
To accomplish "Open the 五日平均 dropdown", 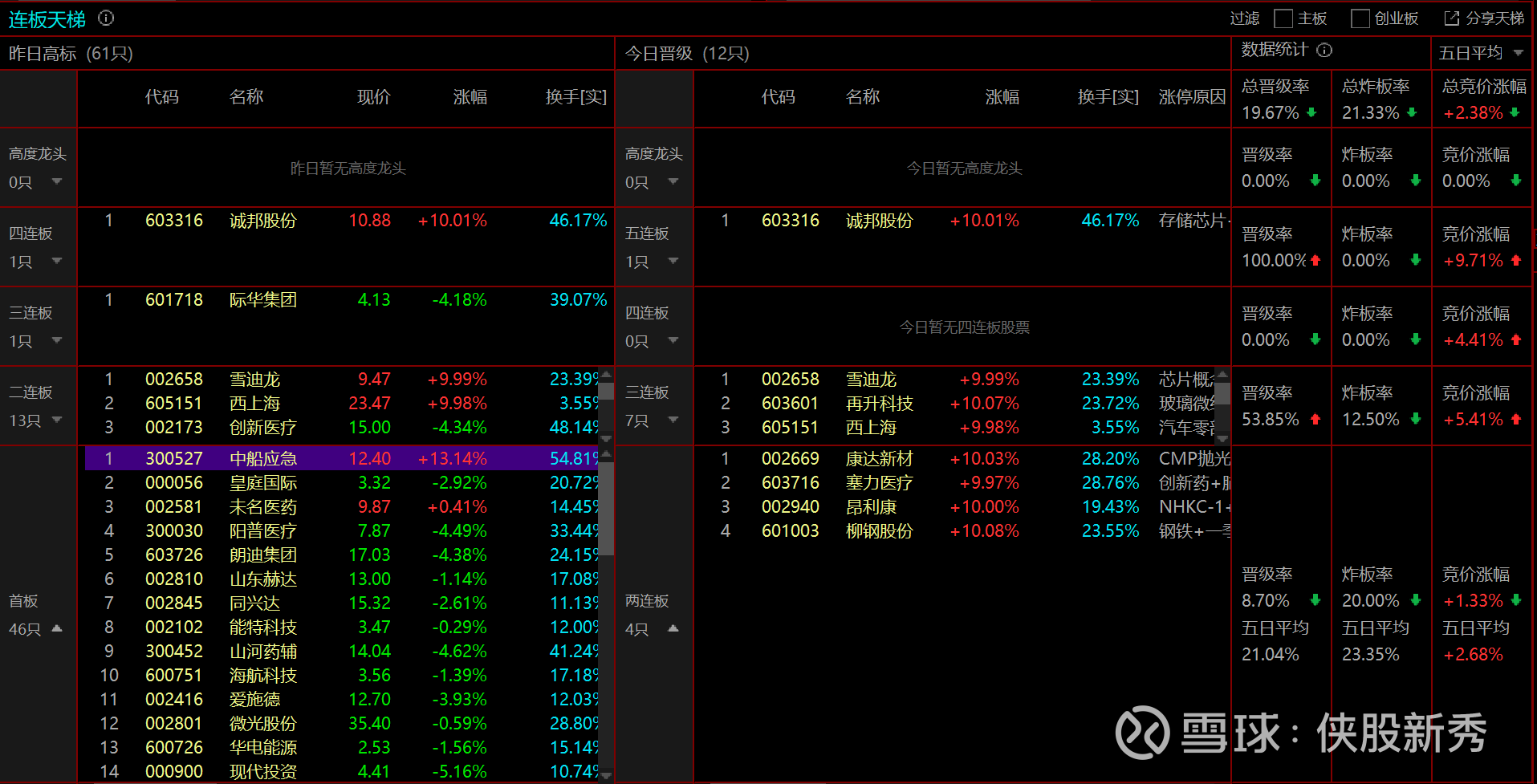I will pos(1481,53).
